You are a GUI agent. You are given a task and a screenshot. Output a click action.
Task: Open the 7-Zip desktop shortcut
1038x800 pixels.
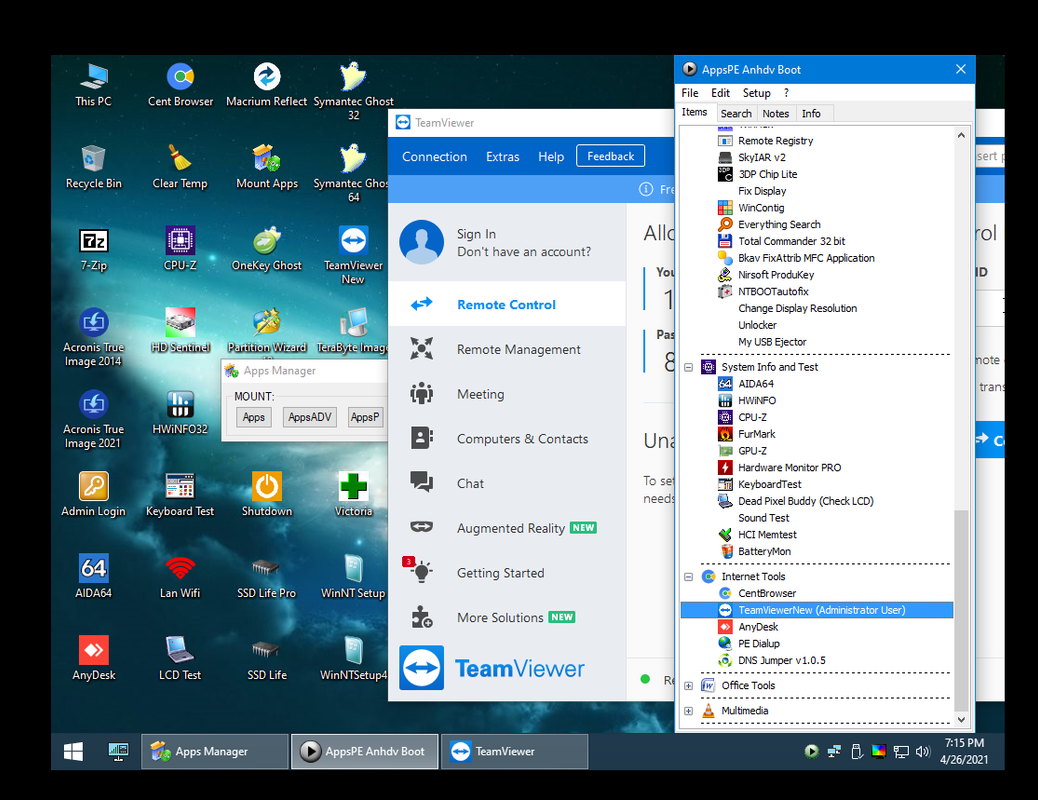[x=93, y=249]
